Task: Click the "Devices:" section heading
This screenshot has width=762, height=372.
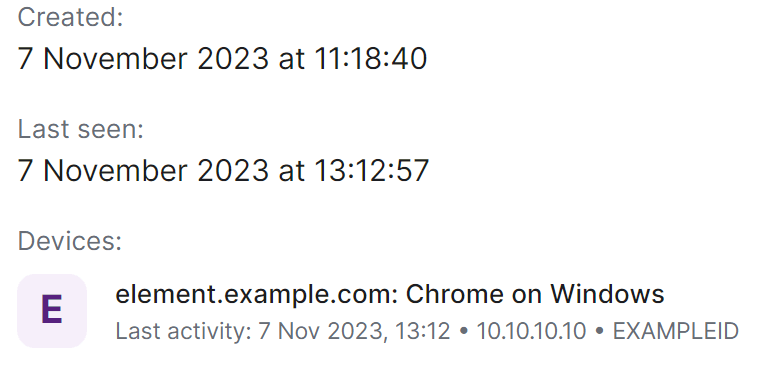Action: point(69,241)
